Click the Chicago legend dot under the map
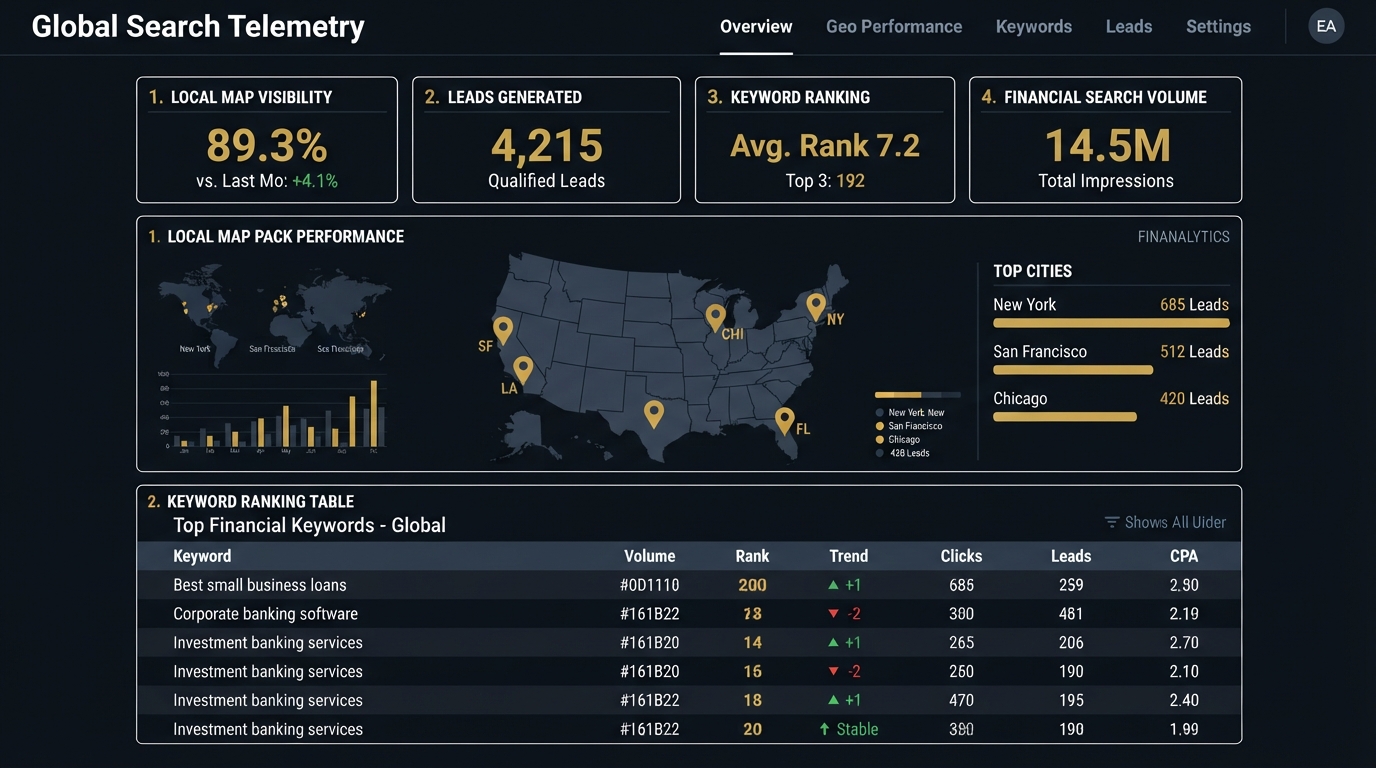The image size is (1376, 768). point(880,440)
